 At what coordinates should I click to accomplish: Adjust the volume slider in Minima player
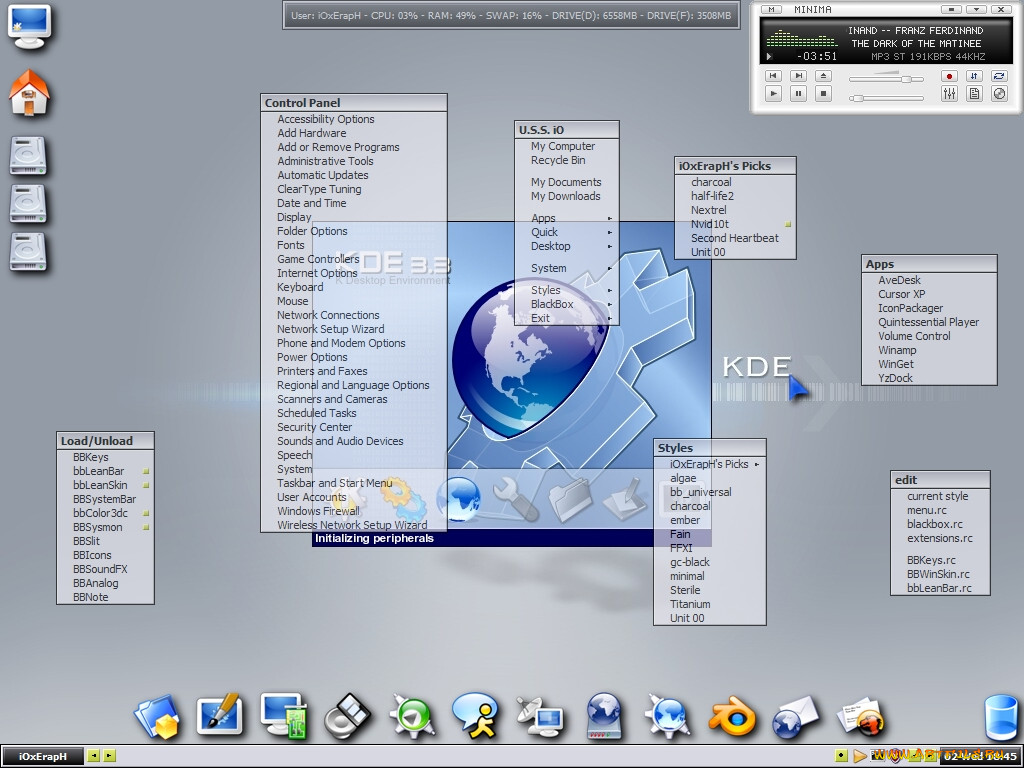click(886, 79)
